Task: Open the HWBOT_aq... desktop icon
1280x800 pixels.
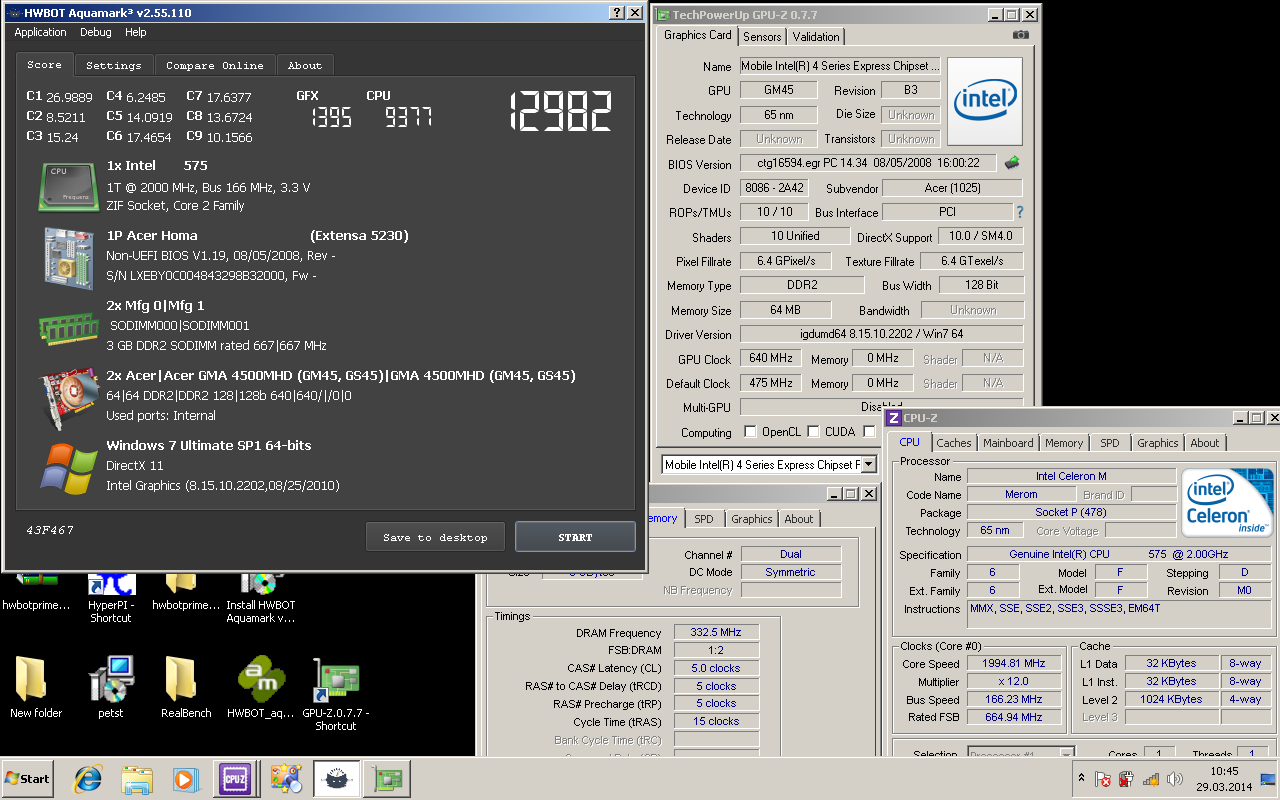Action: pyautogui.click(x=260, y=688)
